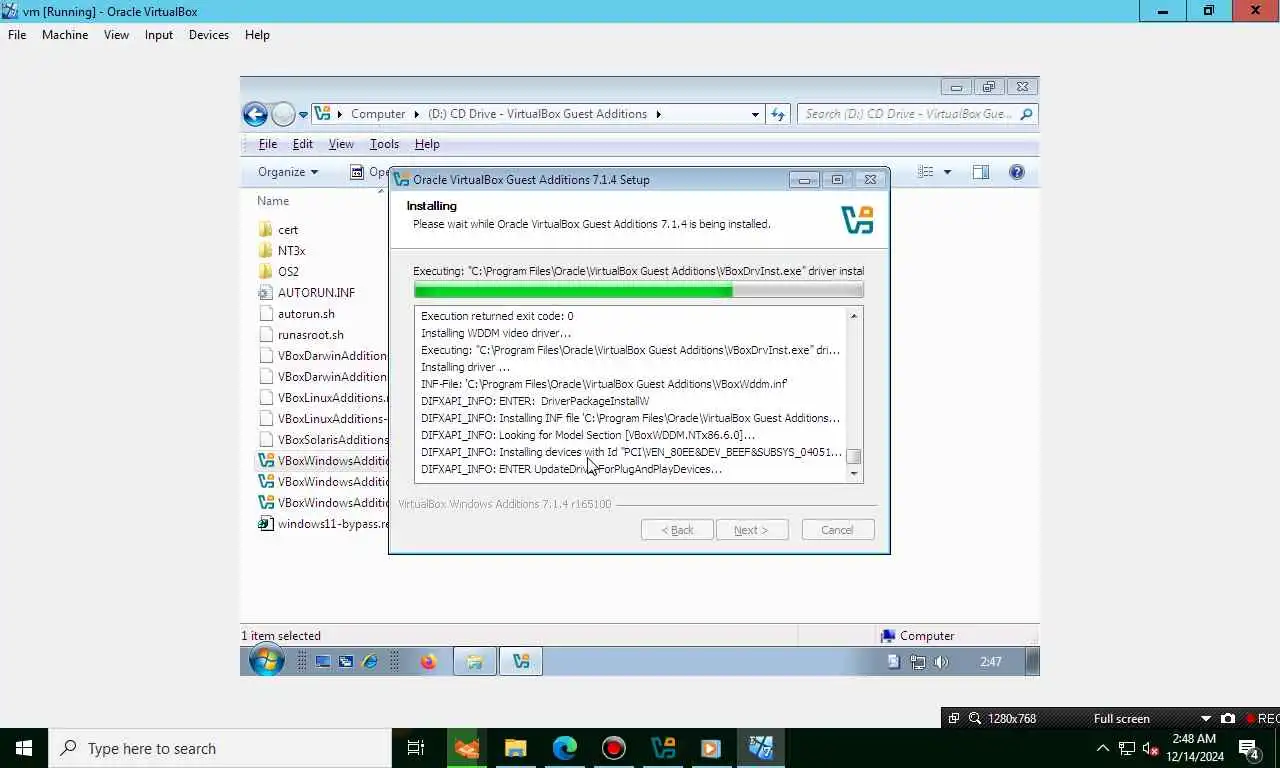Open the VirtualBox Machine menu
Image resolution: width=1280 pixels, height=768 pixels.
[65, 35]
